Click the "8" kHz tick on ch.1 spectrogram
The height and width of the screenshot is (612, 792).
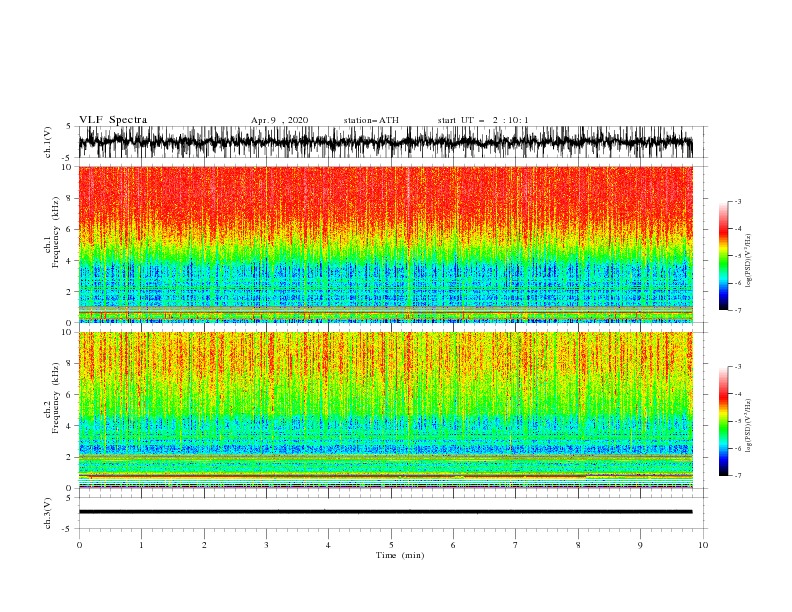pos(69,198)
